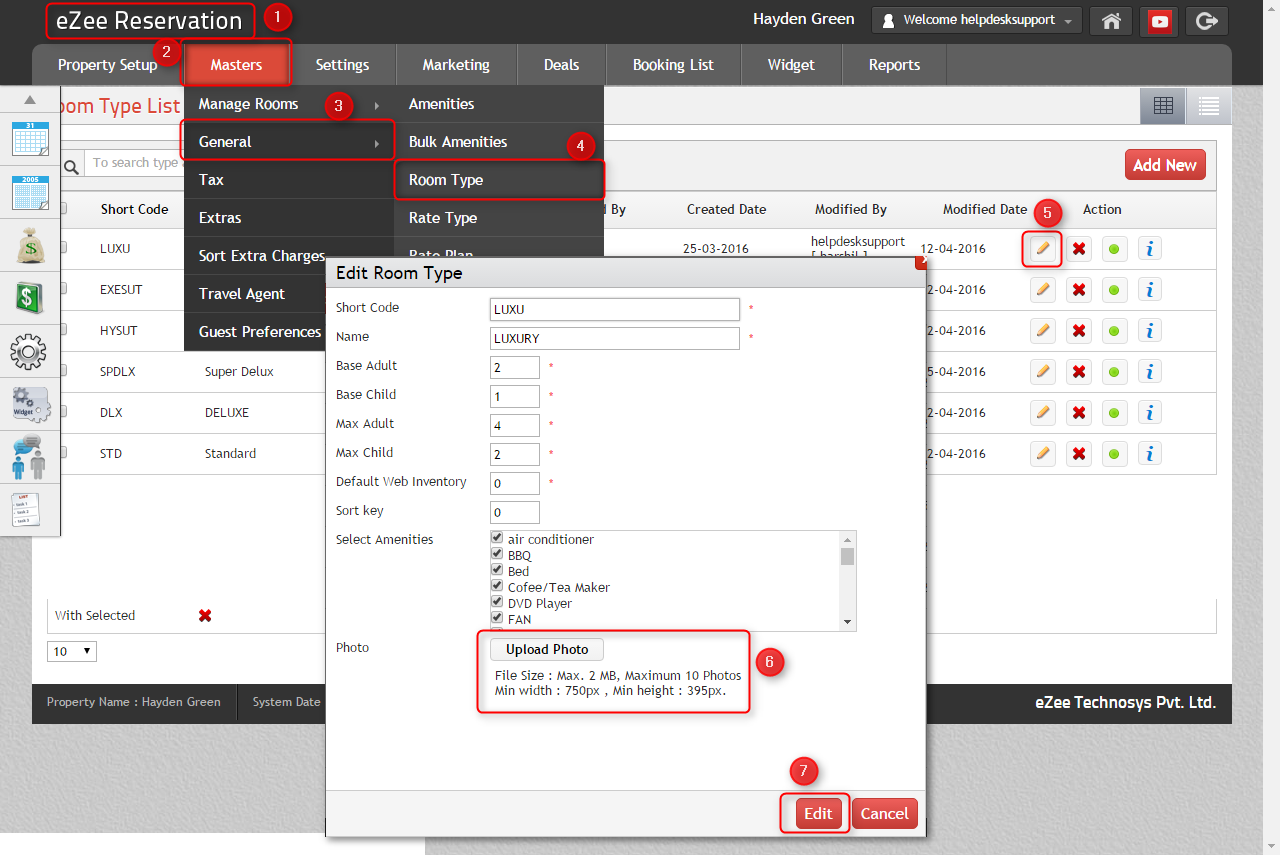
Task: Toggle STD row green status dot
Action: (x=1114, y=453)
